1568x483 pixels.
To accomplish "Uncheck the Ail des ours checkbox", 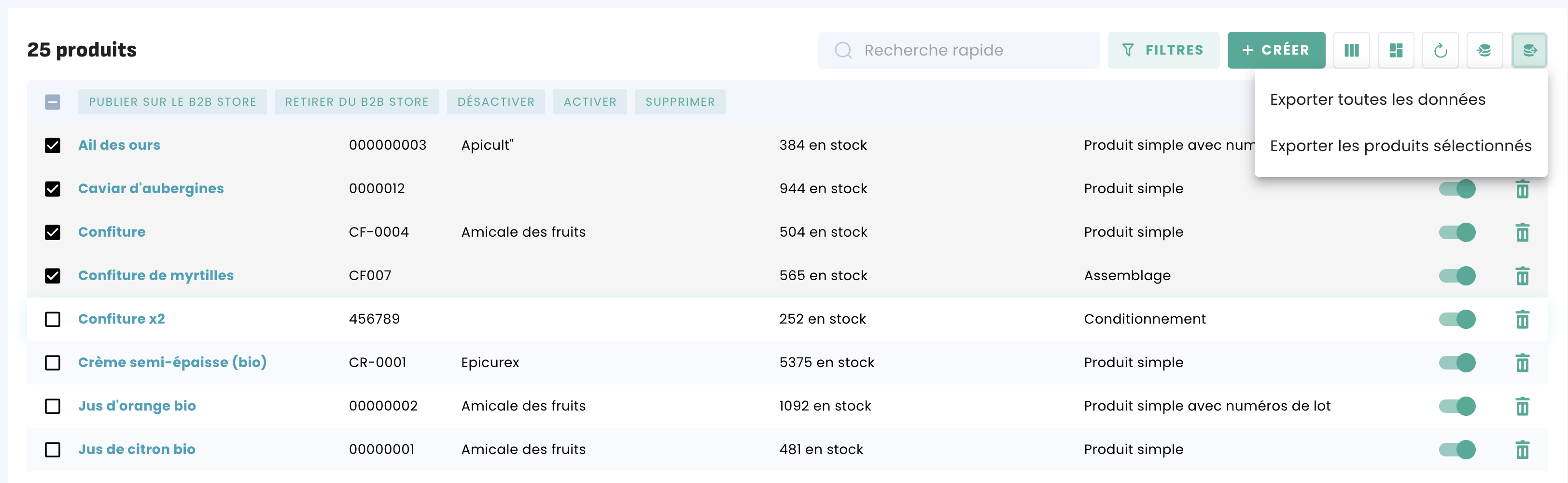I will pos(53,145).
